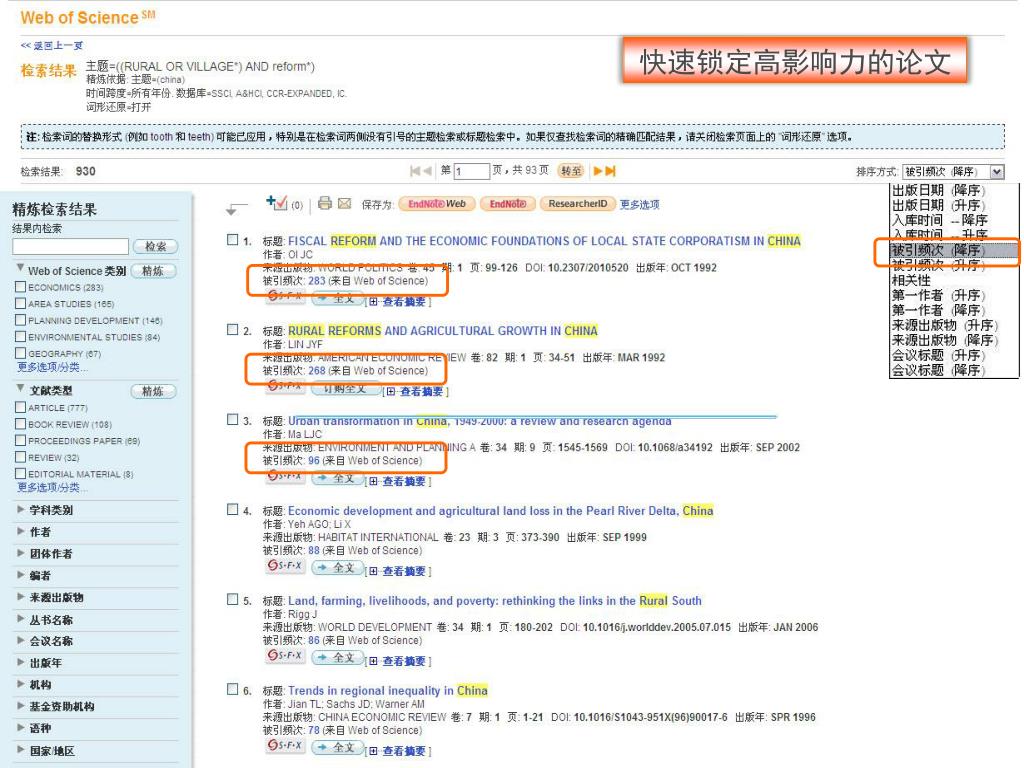Screen dimensions: 1024x768
Task: Click the page number input field
Action: tap(472, 171)
